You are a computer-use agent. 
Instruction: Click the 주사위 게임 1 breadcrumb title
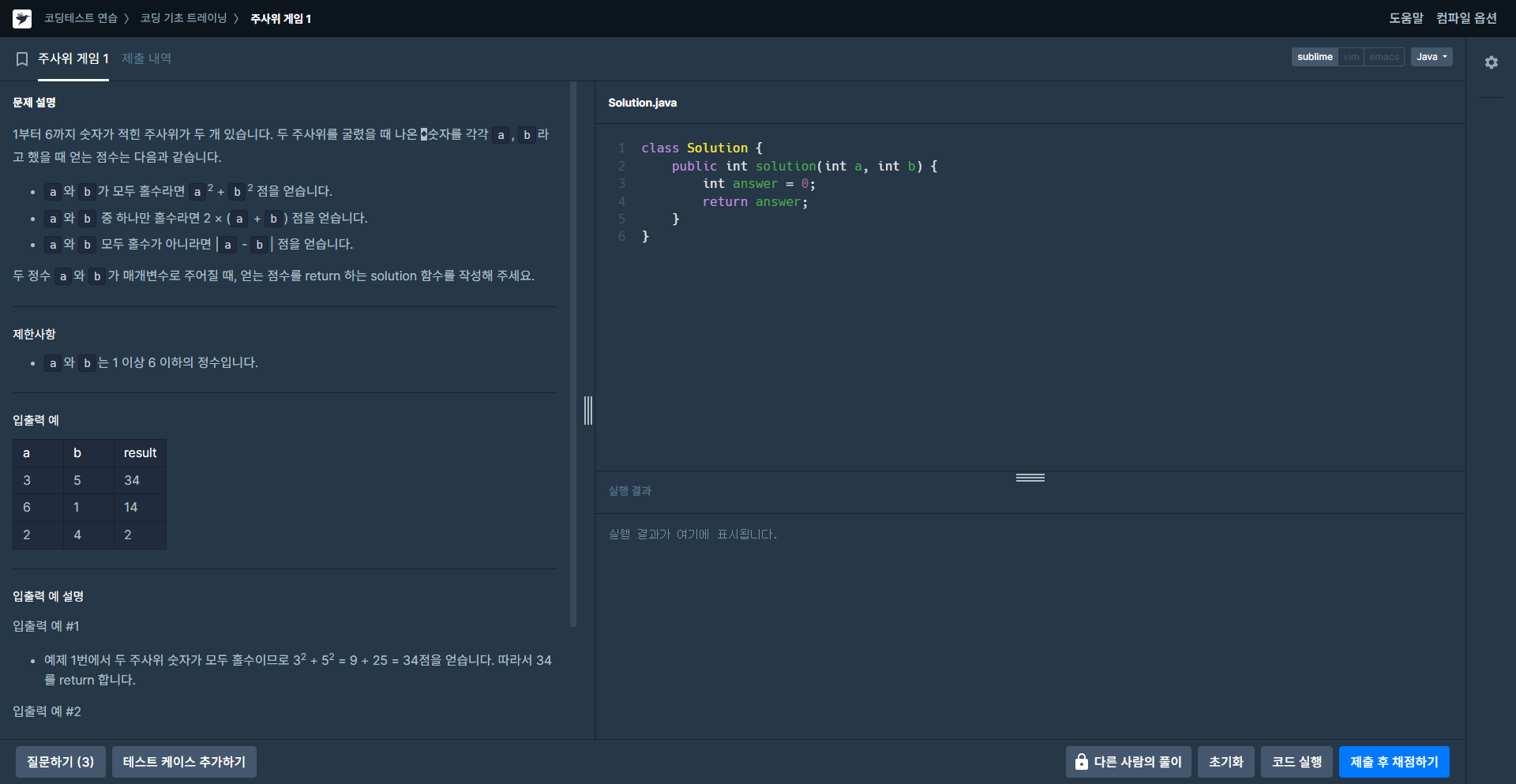click(x=280, y=18)
